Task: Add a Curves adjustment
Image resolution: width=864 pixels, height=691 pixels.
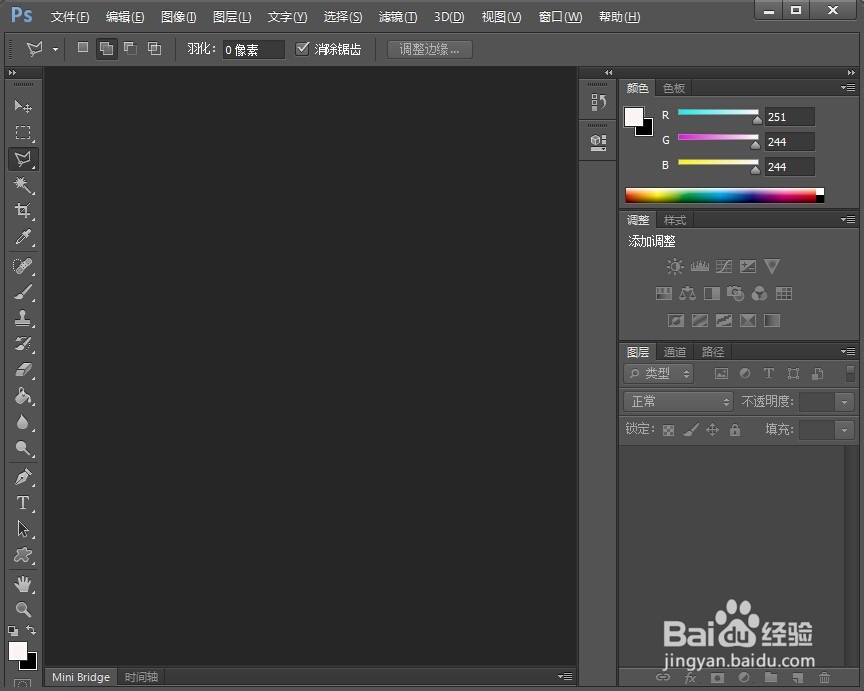Action: [x=723, y=267]
